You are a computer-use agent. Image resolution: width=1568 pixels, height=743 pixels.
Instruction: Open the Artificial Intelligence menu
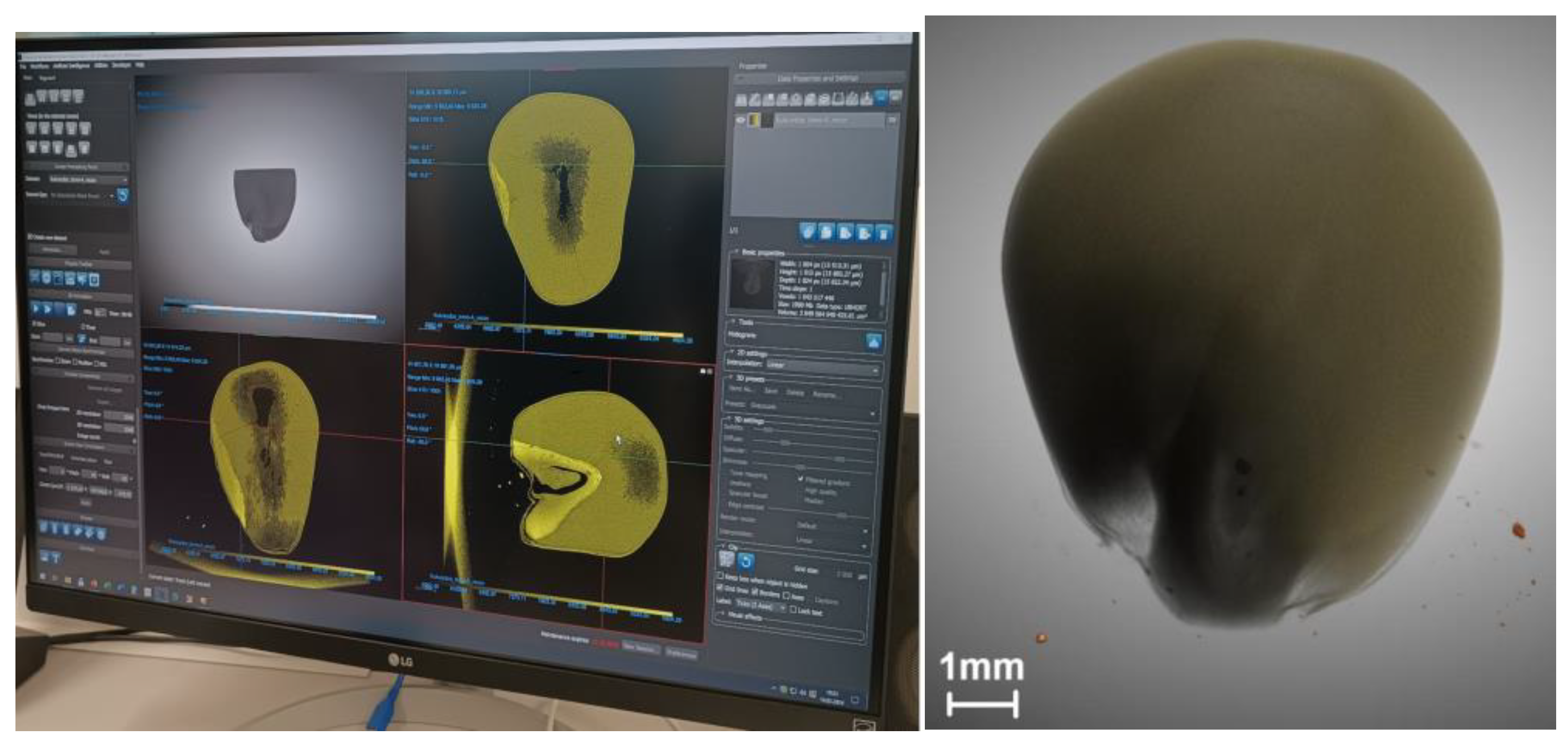coord(71,65)
